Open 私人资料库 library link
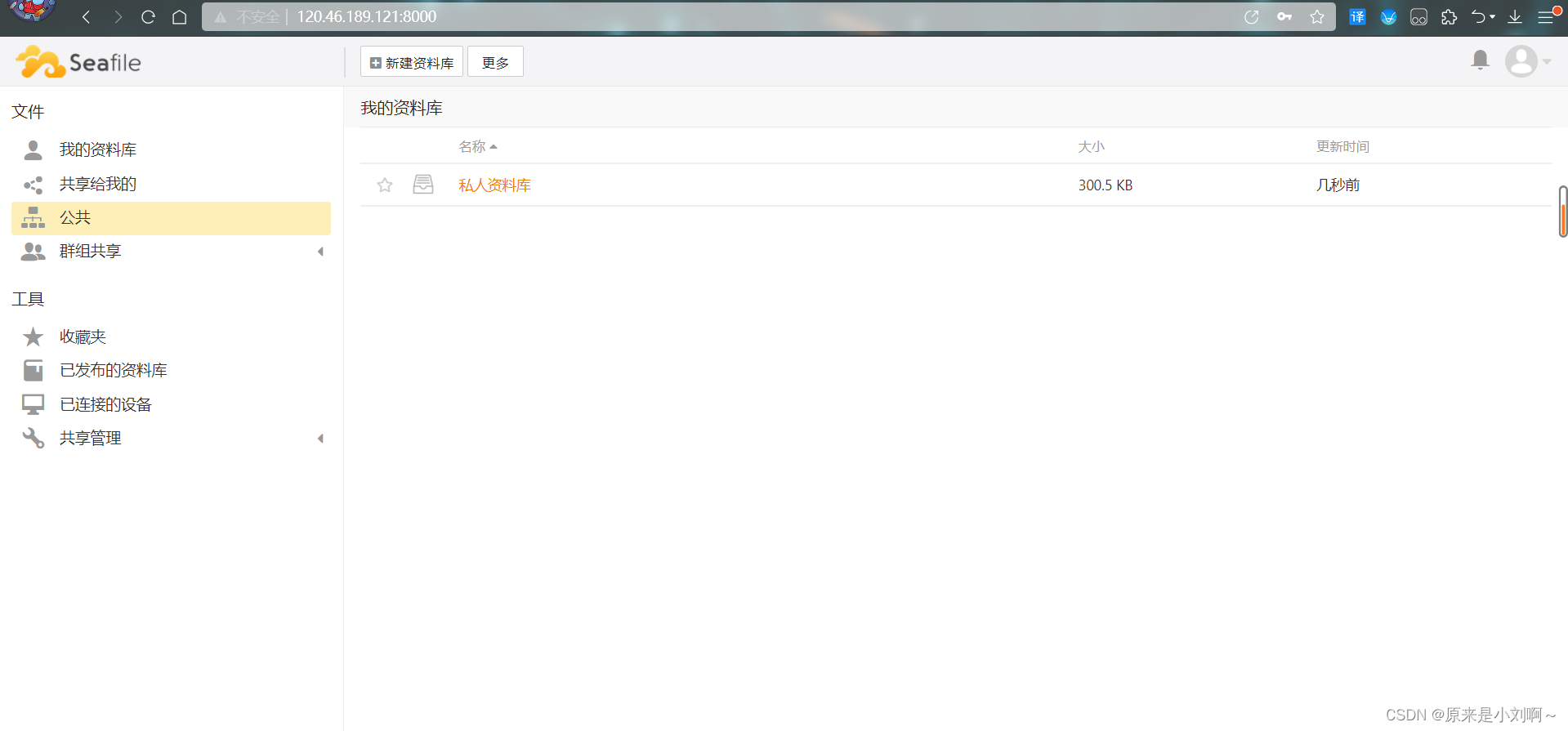 tap(494, 185)
